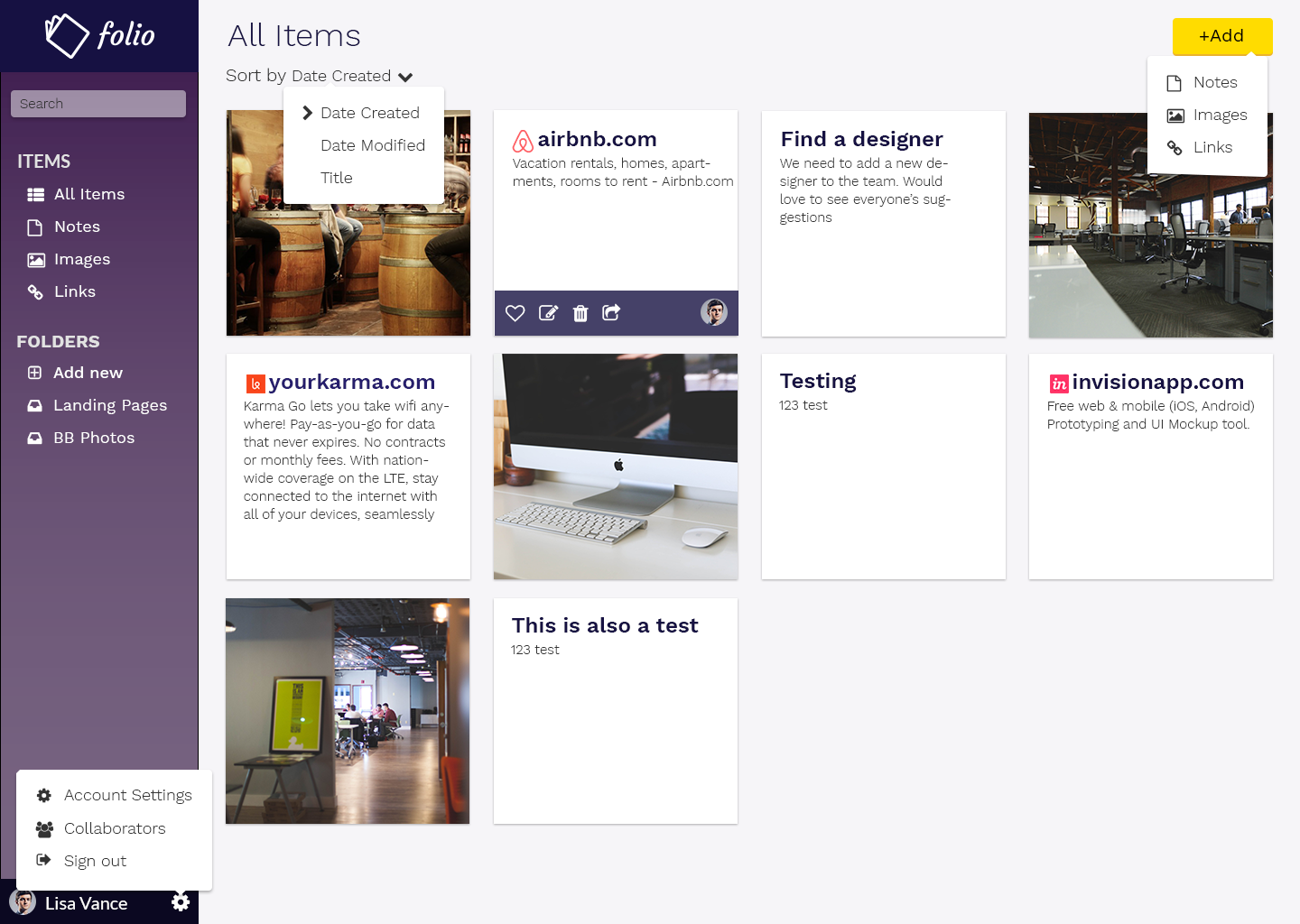Click the yourkarma.com description text

point(347,460)
